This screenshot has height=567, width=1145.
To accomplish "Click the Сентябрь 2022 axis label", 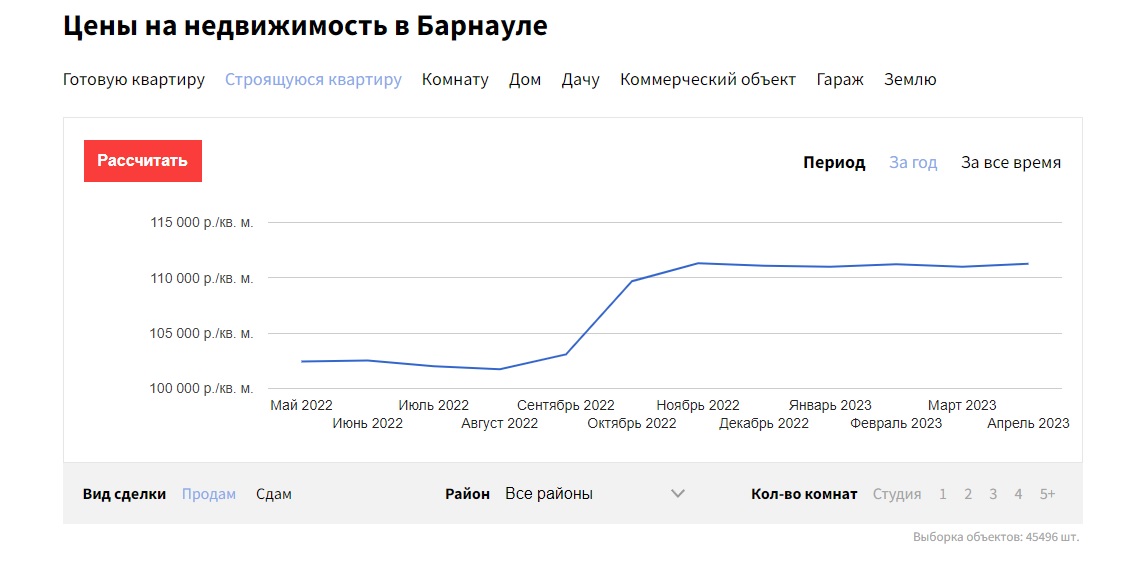I will tap(566, 406).
